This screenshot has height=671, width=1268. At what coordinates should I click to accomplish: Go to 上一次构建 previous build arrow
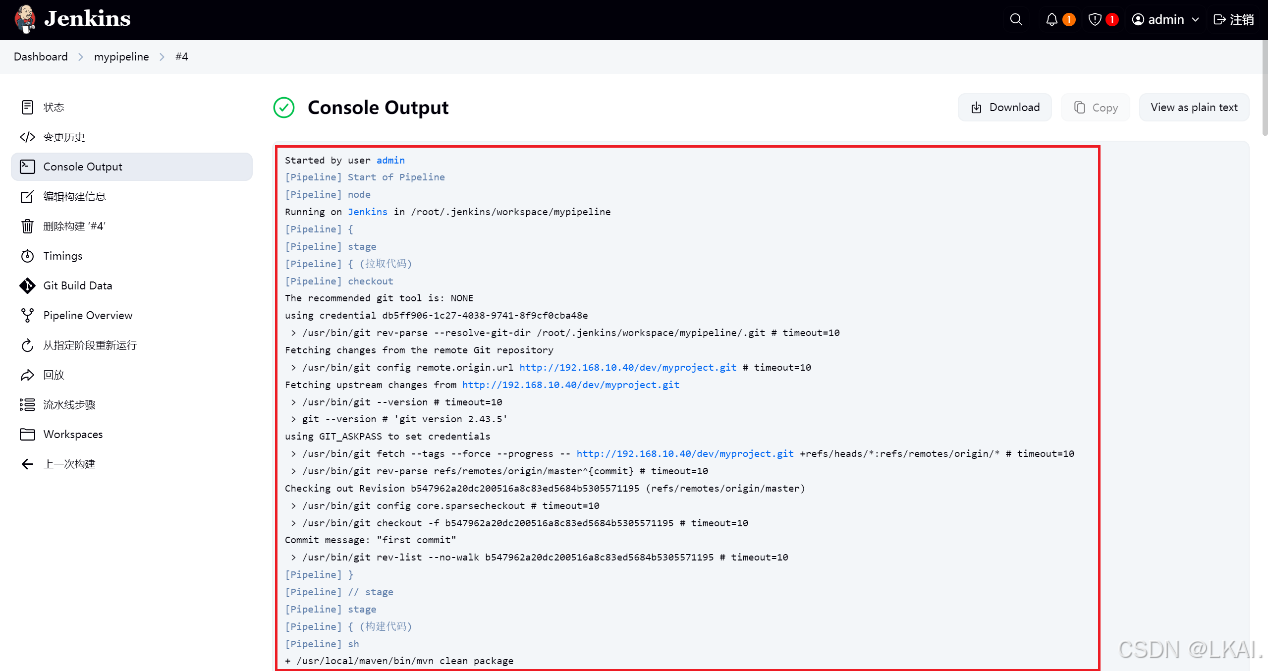pos(27,464)
